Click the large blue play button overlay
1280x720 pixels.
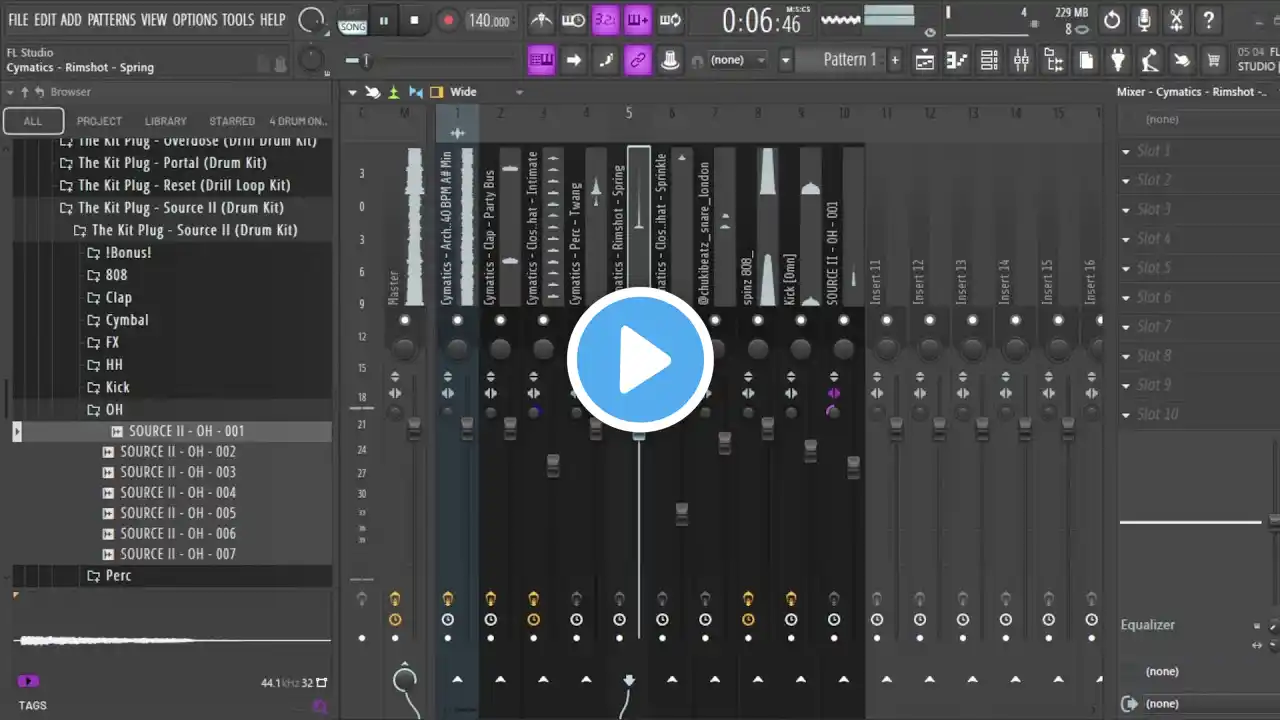pyautogui.click(x=640, y=360)
